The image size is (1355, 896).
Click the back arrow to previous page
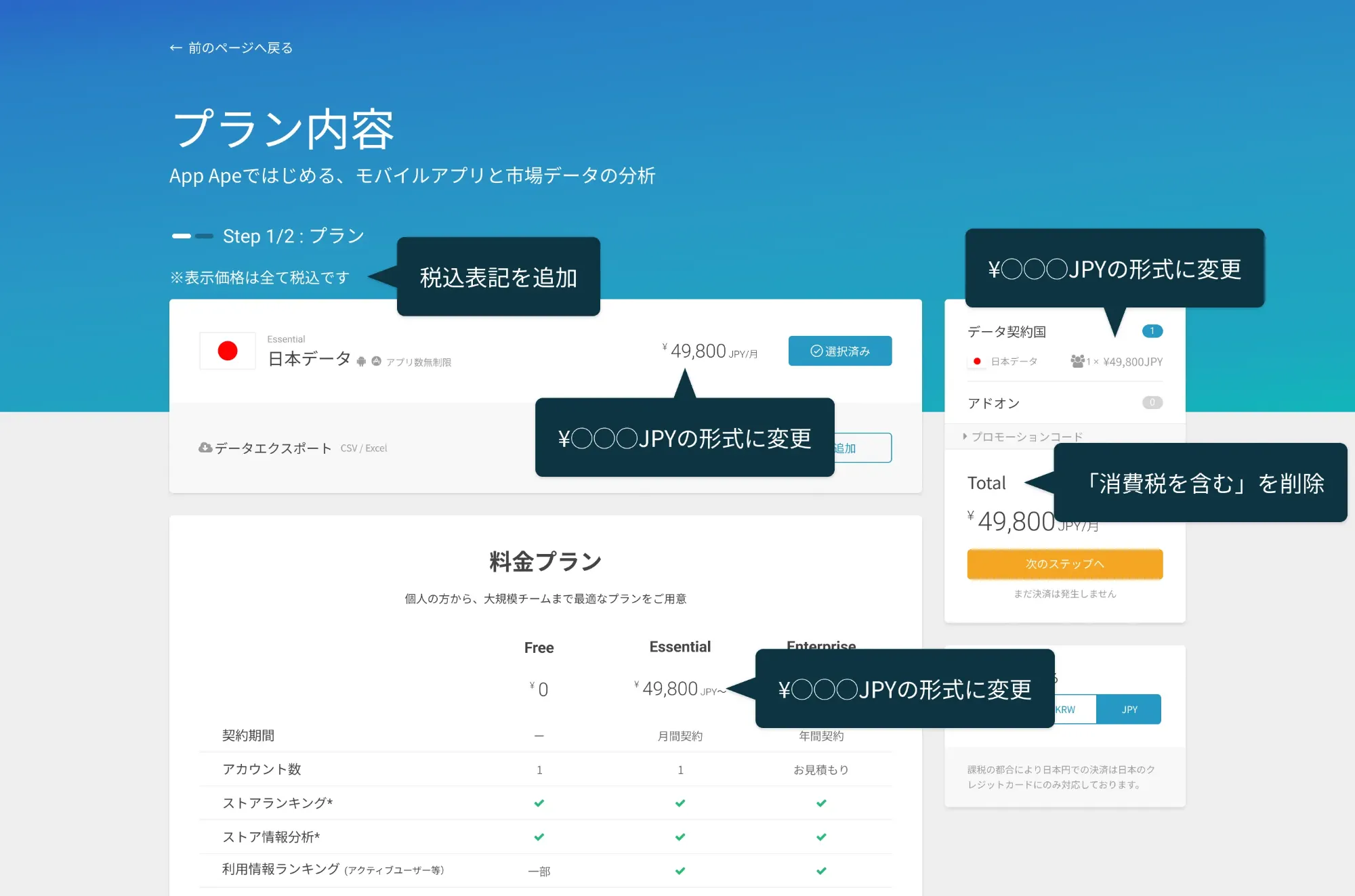[175, 48]
